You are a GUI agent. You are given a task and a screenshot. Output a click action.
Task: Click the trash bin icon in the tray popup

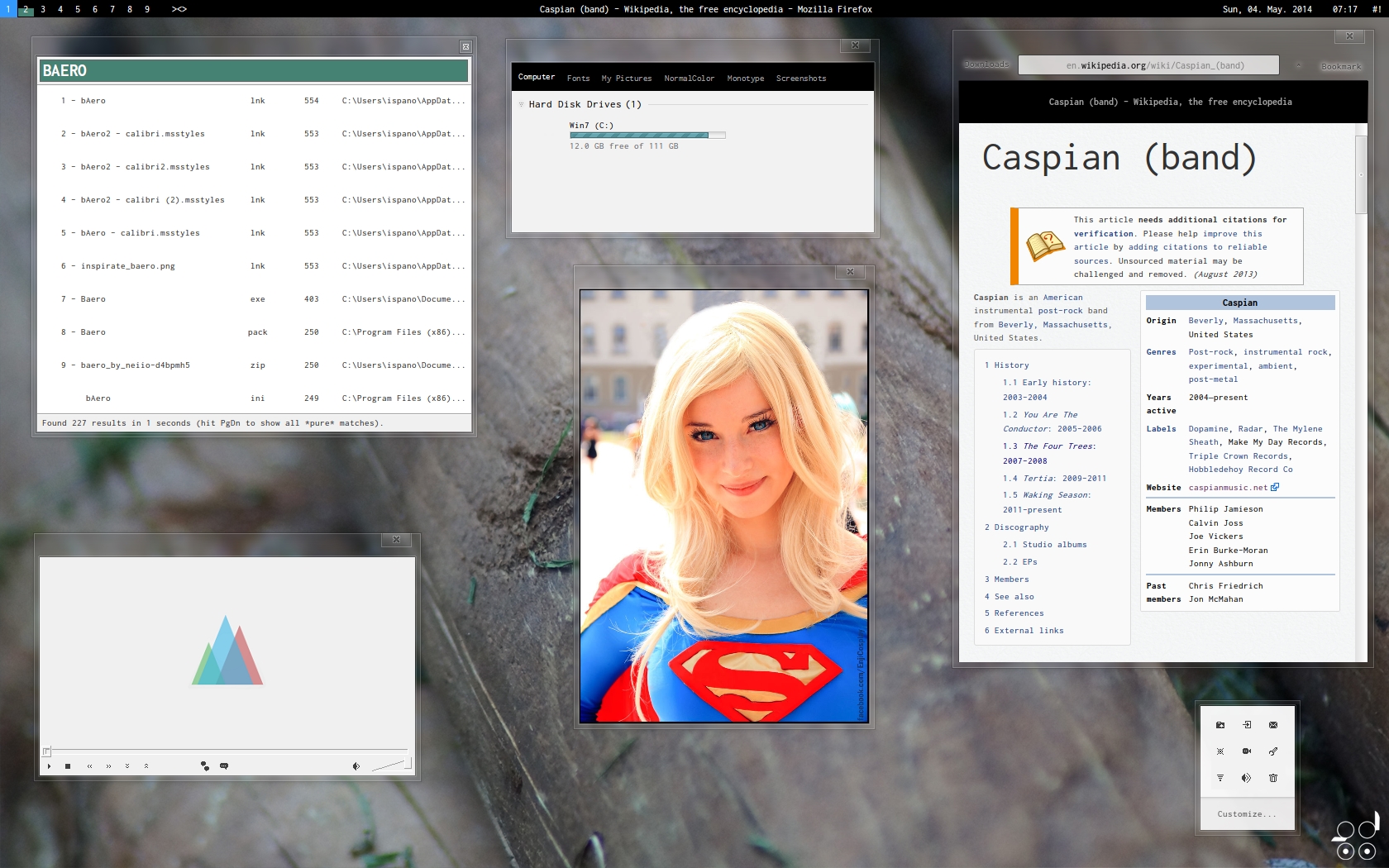(1273, 778)
